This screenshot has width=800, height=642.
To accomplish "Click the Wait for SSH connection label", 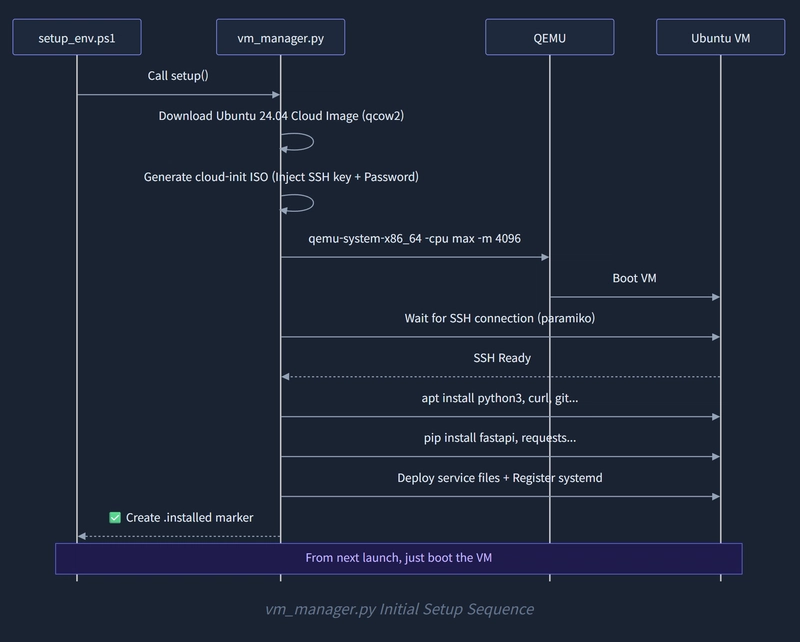I will [500, 318].
